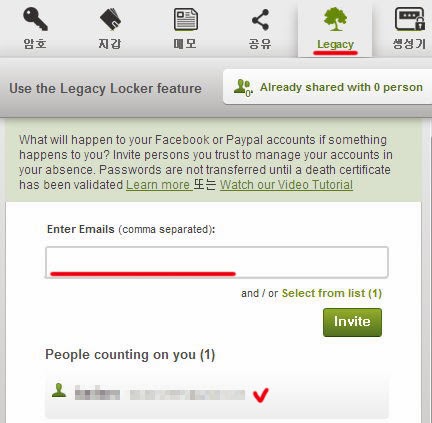Focus the Enter Emails input field
Viewport: 432px width, 423px height.
coord(217,262)
